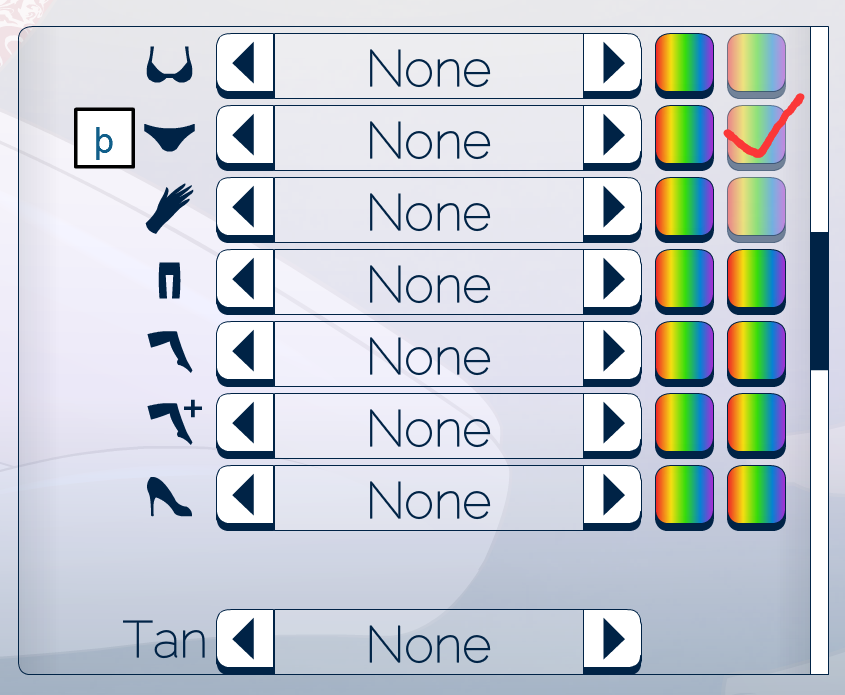The image size is (845, 695).
Task: Click the boxed 'b' key label
Action: coord(104,138)
